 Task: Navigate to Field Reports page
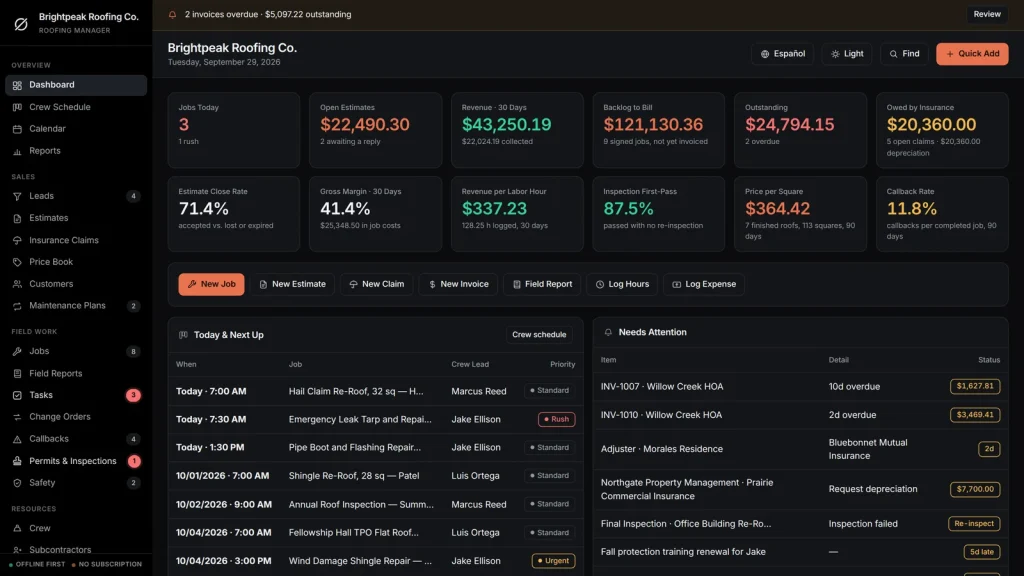coord(76,374)
